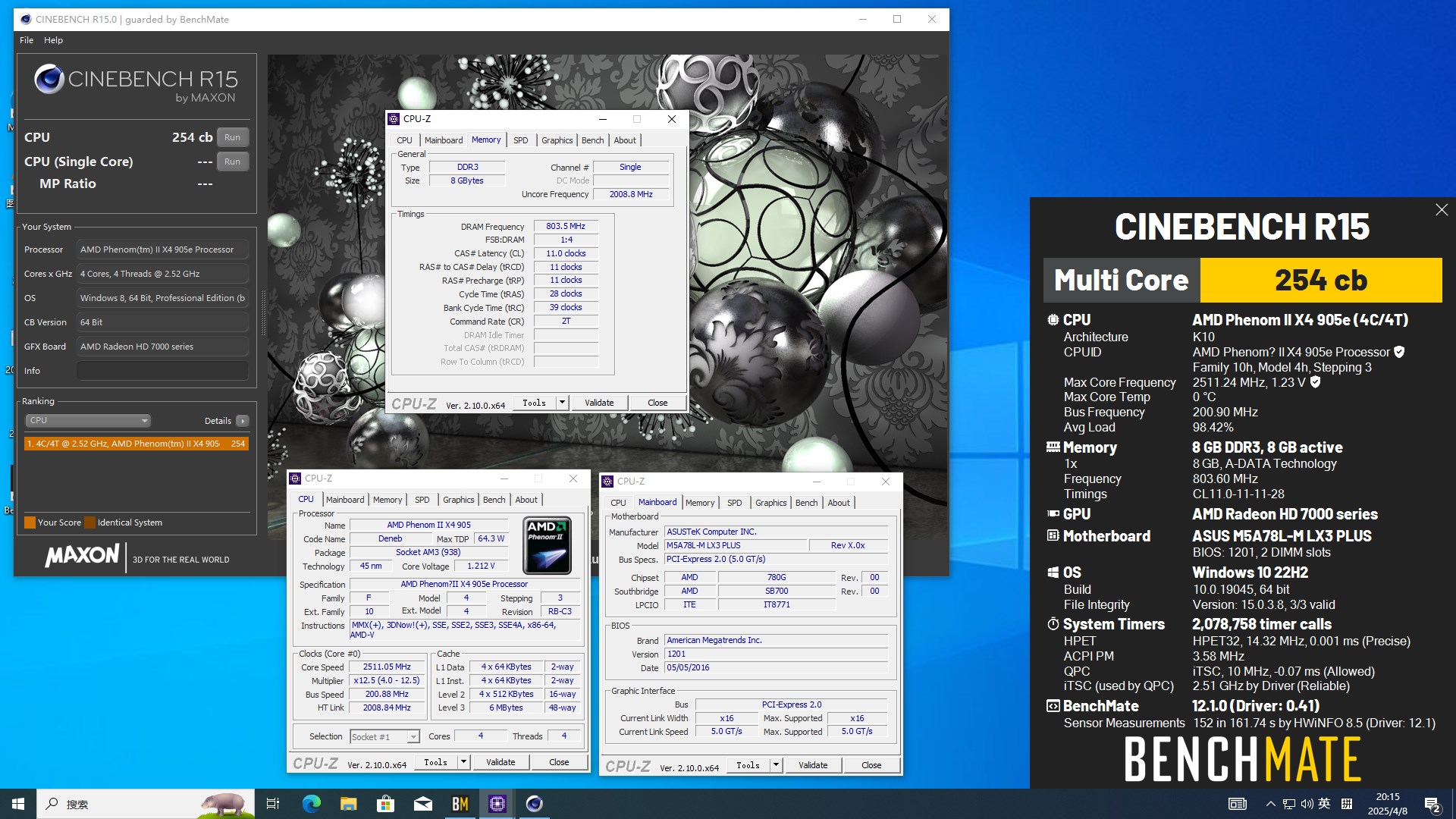Viewport: 1456px width, 819px height.
Task: Open Bench tab in Memory CPU-Z window
Action: (593, 140)
